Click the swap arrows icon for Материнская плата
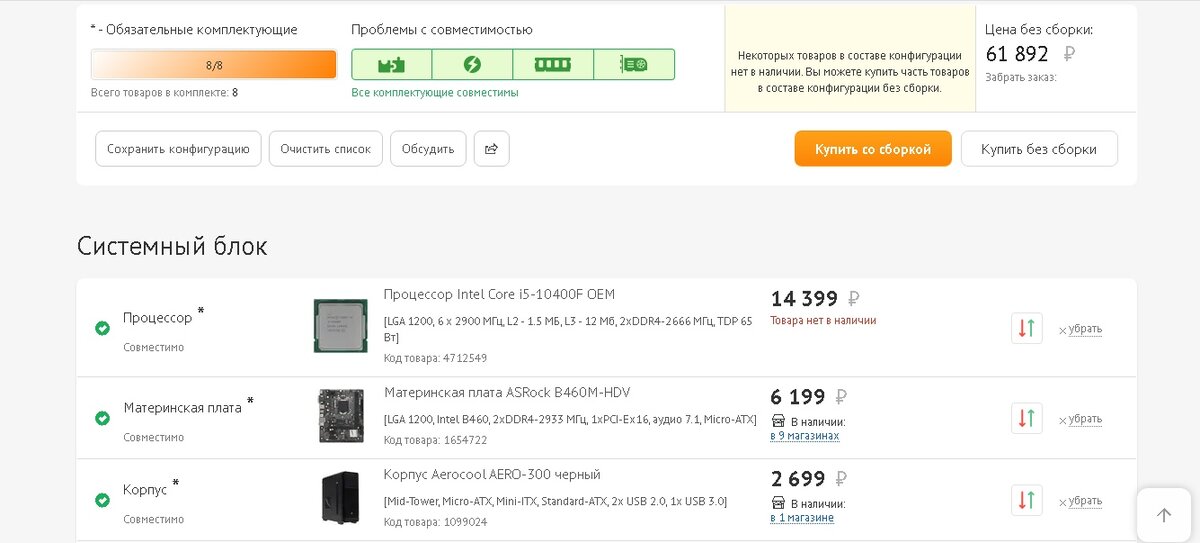 (1026, 418)
